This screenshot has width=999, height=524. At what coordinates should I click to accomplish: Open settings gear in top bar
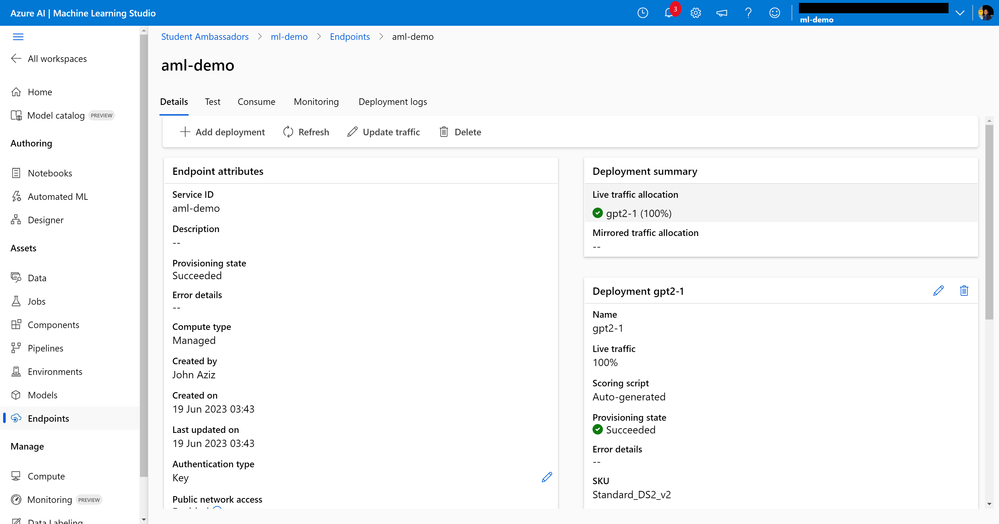(696, 13)
